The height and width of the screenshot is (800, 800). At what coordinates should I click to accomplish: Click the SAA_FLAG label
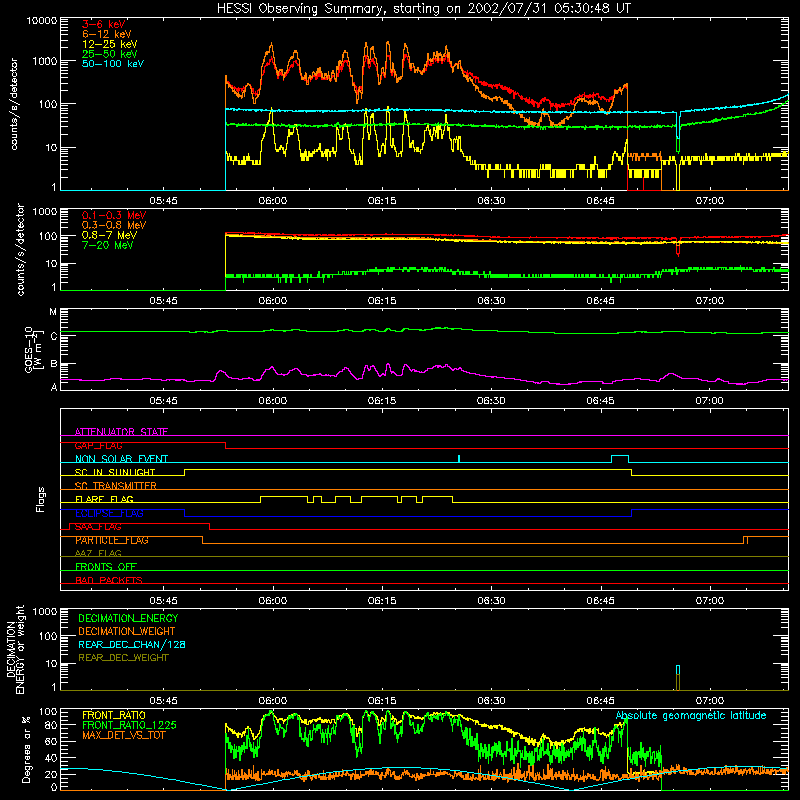point(98,527)
